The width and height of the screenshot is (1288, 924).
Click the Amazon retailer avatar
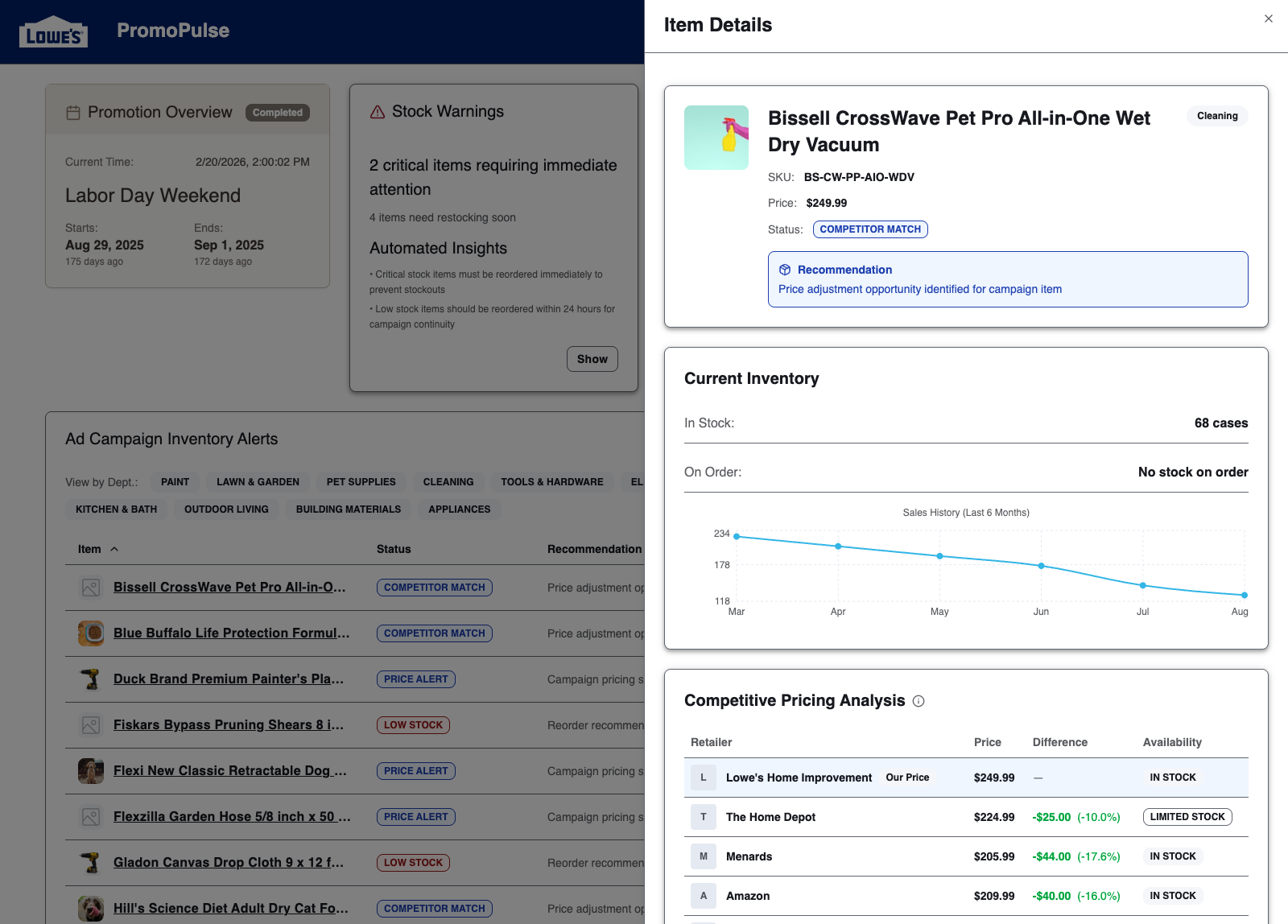[703, 895]
